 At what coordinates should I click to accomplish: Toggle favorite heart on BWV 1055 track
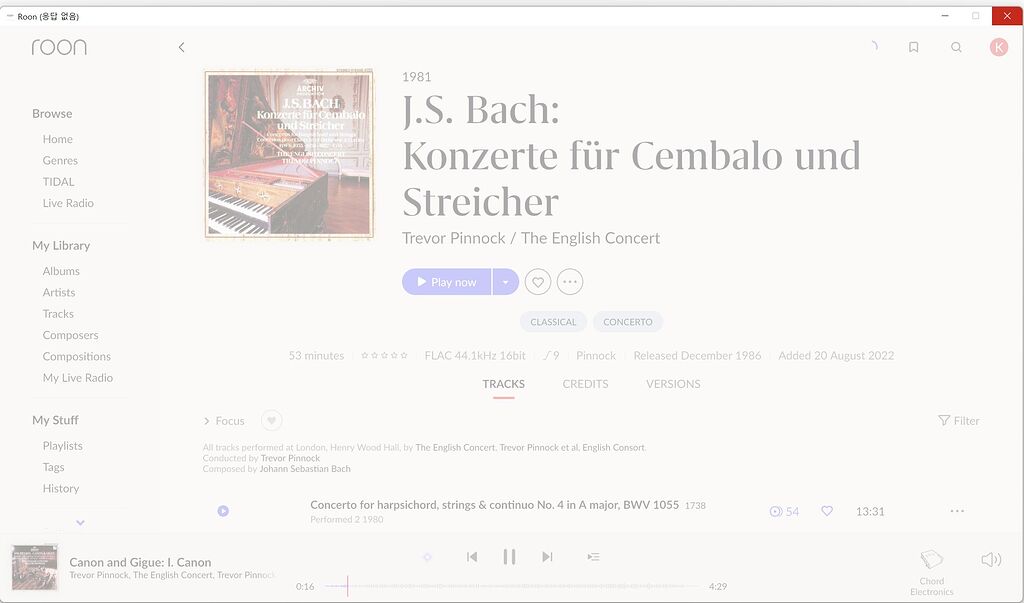[x=827, y=511]
